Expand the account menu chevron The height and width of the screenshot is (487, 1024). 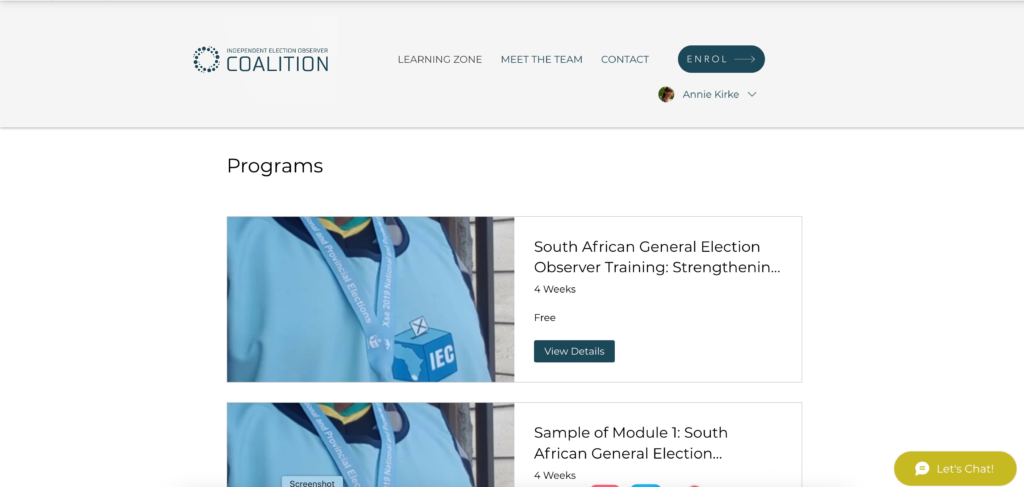(752, 94)
